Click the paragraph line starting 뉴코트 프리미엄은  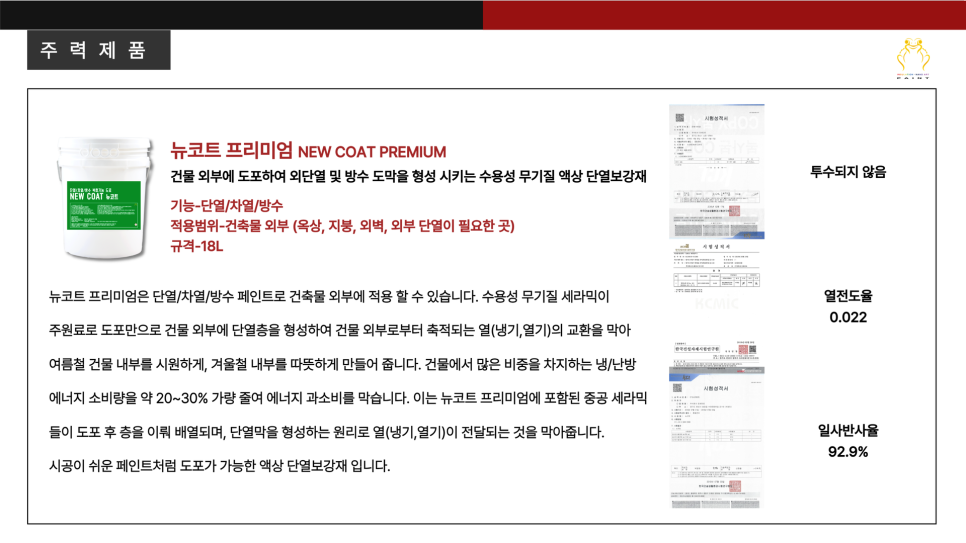pos(329,296)
